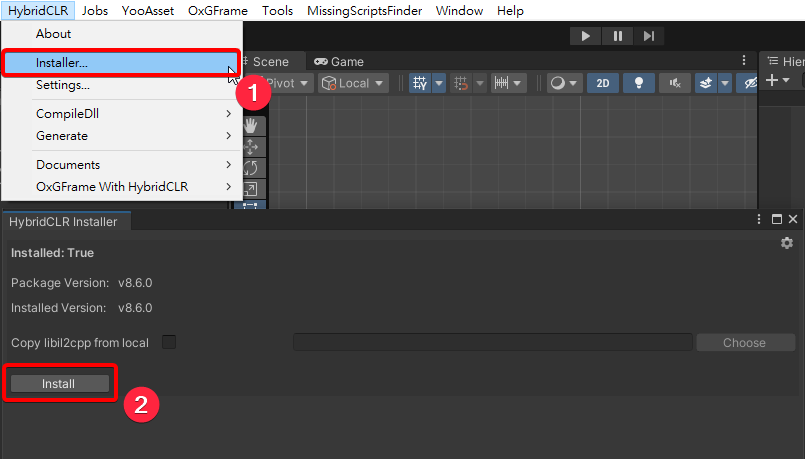Click the libil2cpp path input field
This screenshot has width=805, height=459.
point(492,342)
